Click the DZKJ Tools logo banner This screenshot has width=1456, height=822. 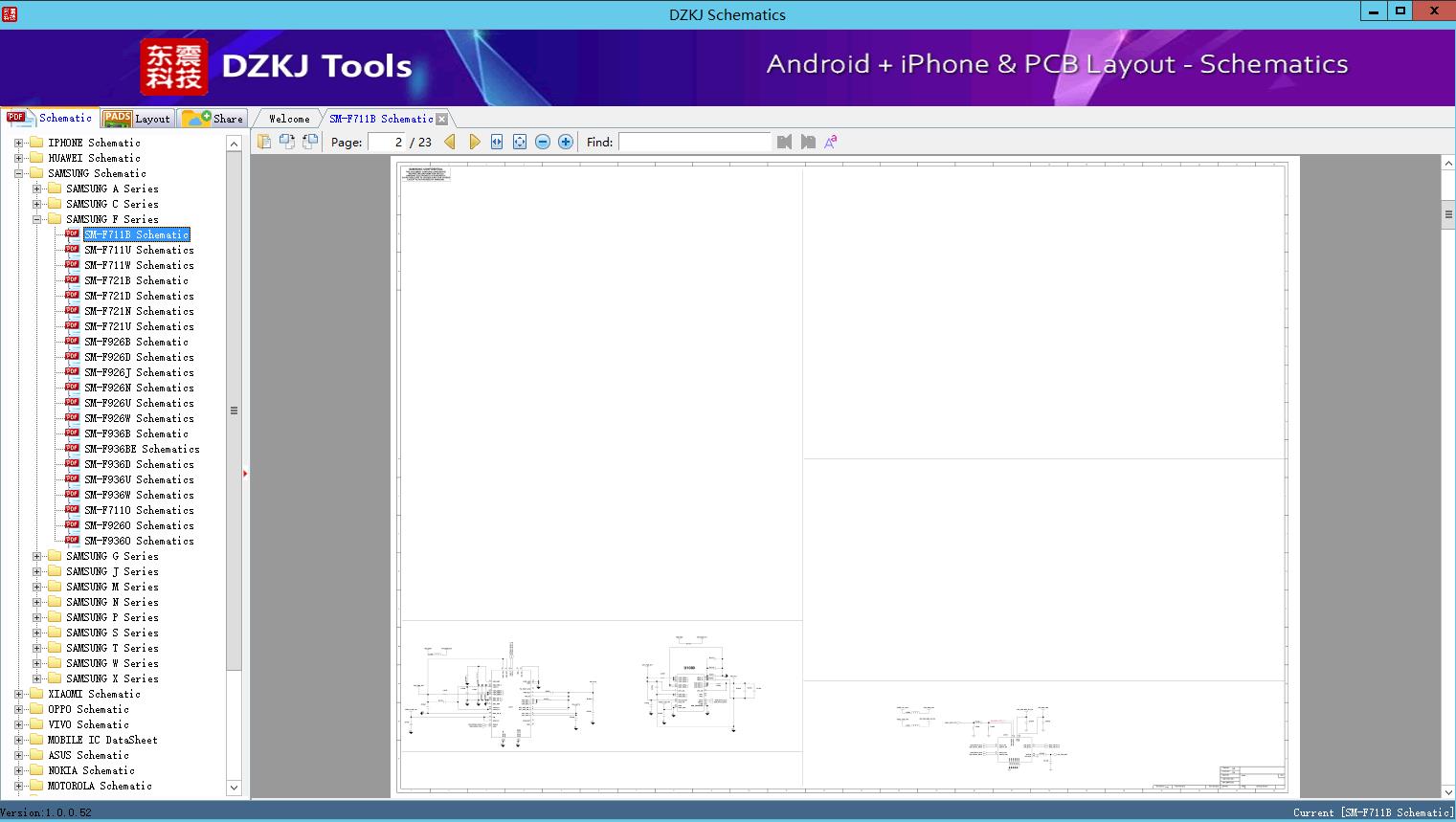pos(277,66)
